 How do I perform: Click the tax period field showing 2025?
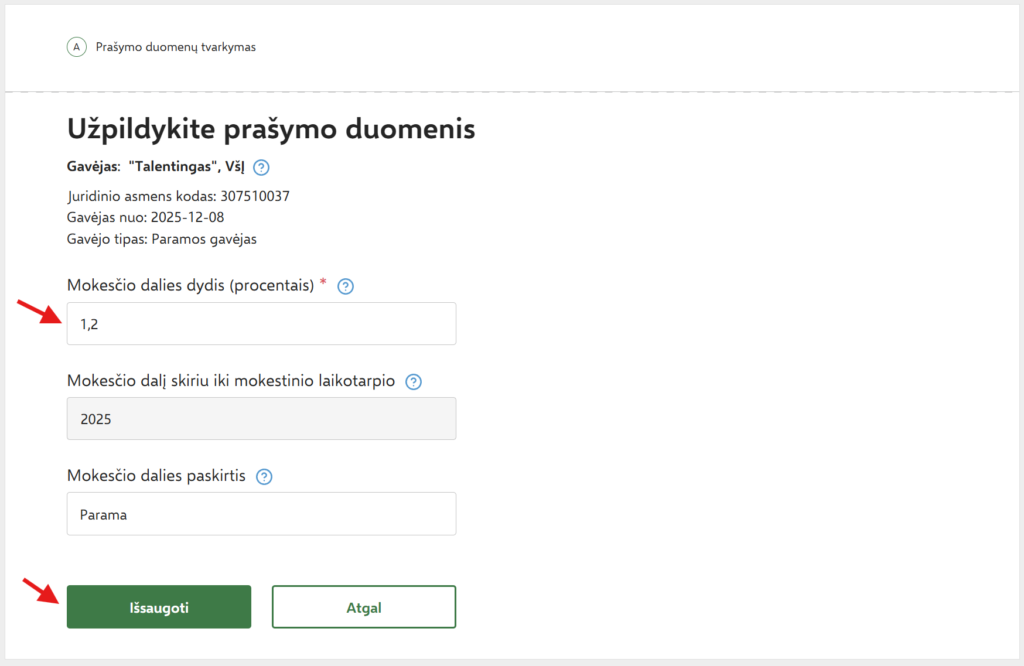261,419
